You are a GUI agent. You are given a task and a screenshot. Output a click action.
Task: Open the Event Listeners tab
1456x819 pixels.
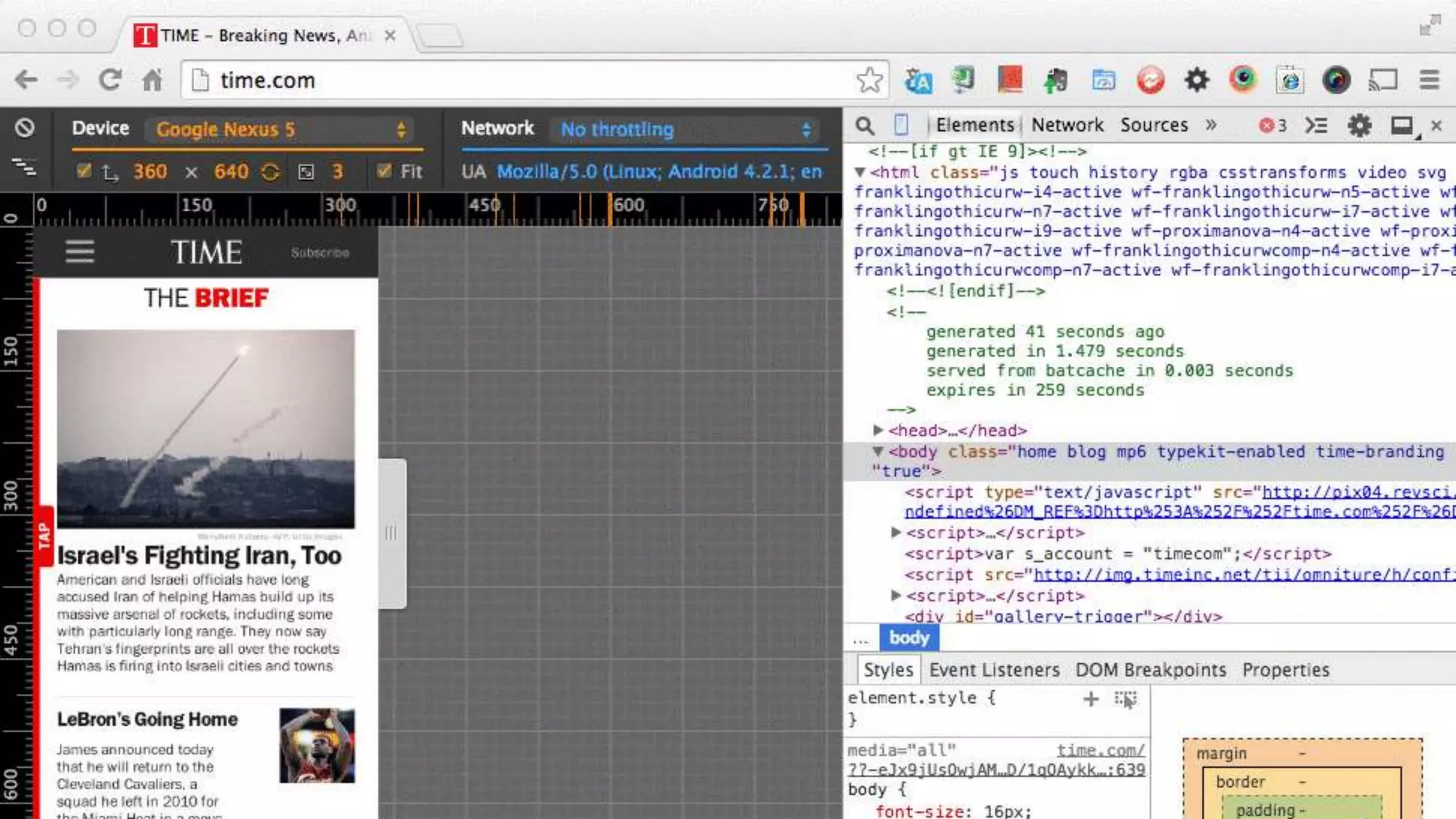[x=994, y=670]
